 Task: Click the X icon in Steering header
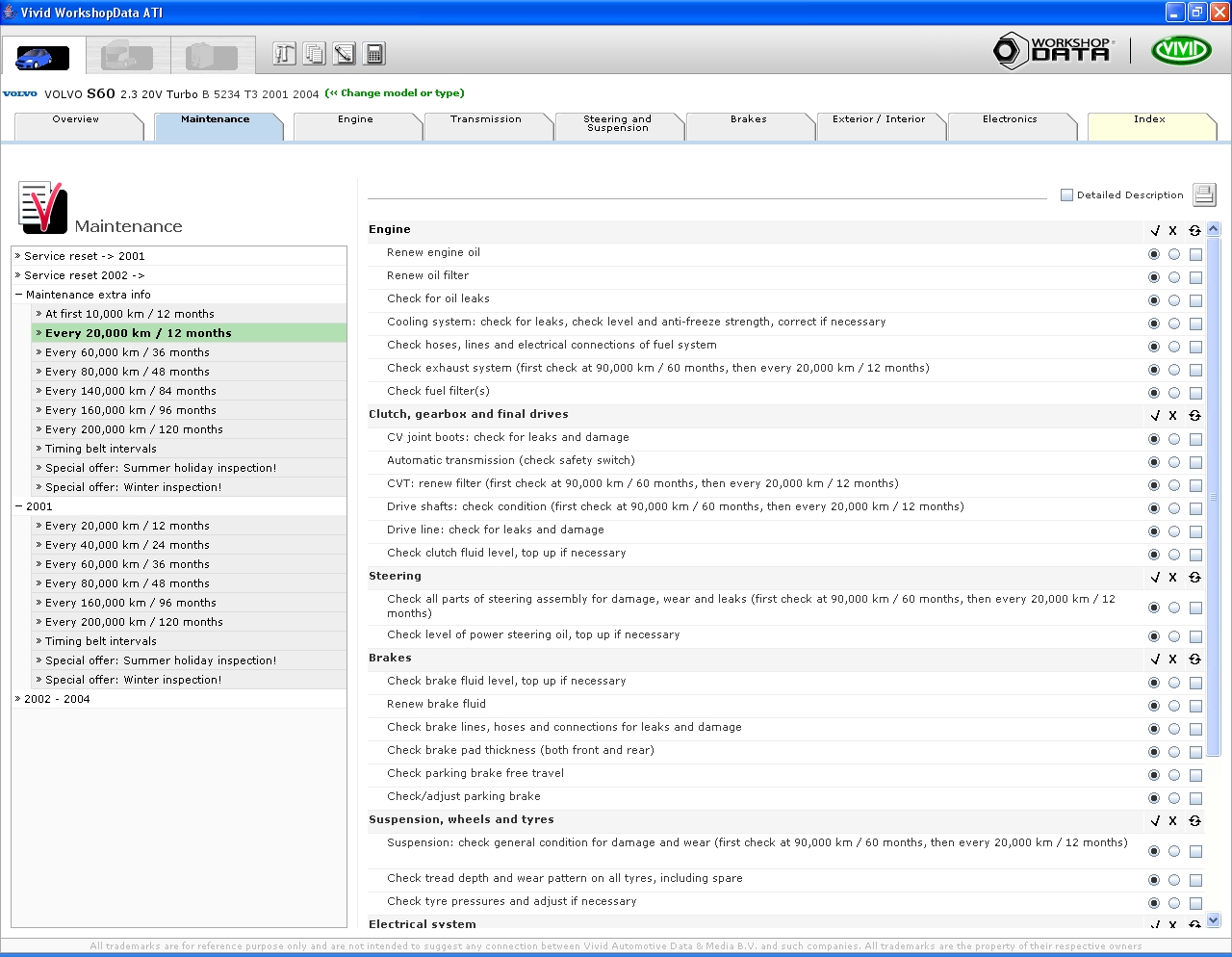tap(1172, 578)
